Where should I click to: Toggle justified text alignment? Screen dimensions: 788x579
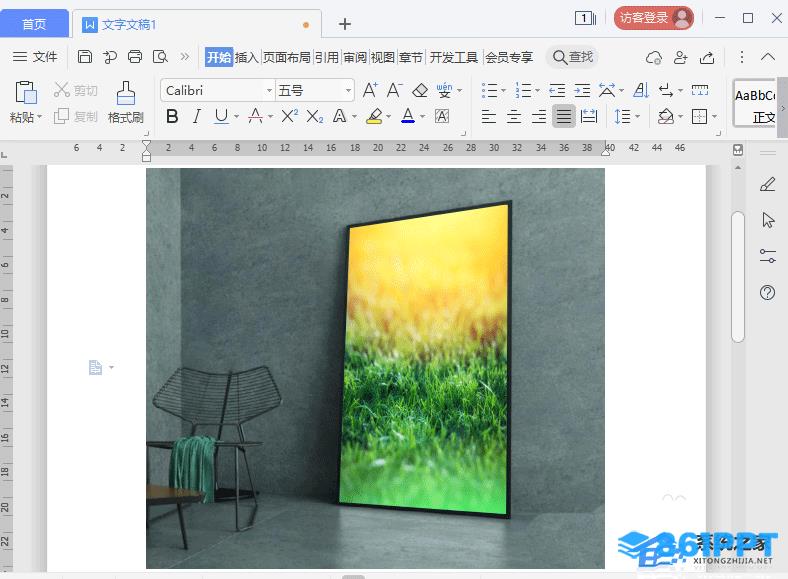tap(564, 117)
